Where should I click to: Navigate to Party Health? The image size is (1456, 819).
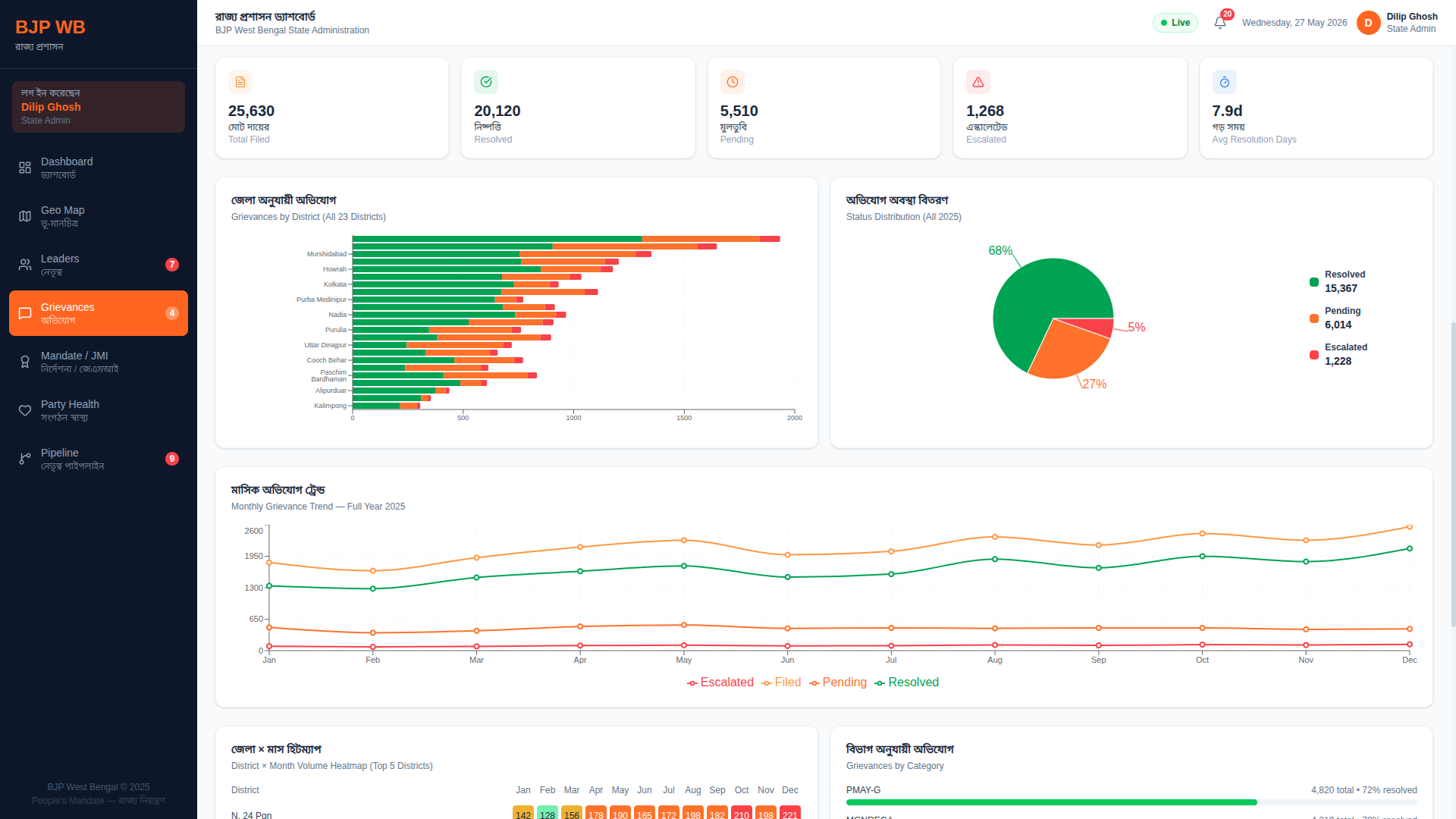click(99, 410)
